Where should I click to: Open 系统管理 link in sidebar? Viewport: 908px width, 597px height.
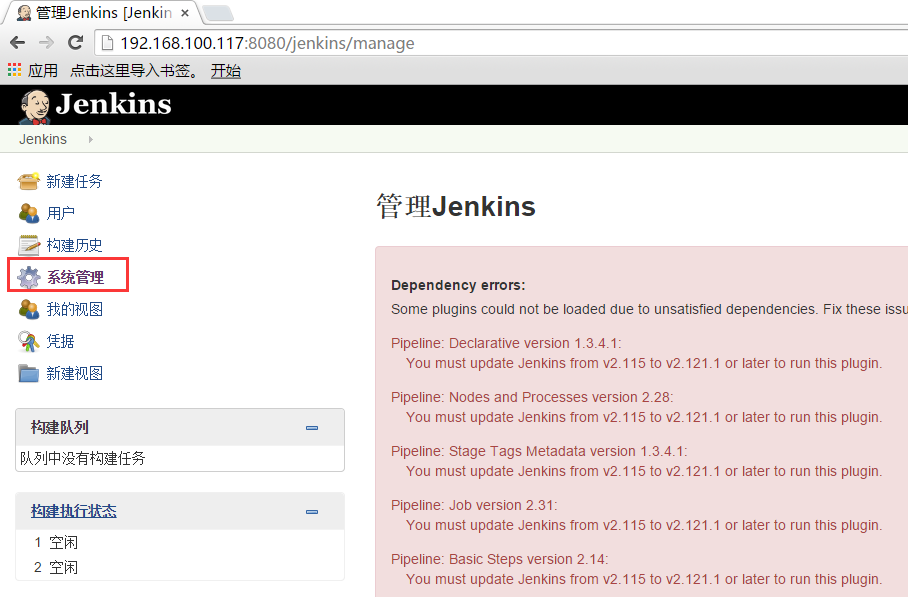coord(75,277)
